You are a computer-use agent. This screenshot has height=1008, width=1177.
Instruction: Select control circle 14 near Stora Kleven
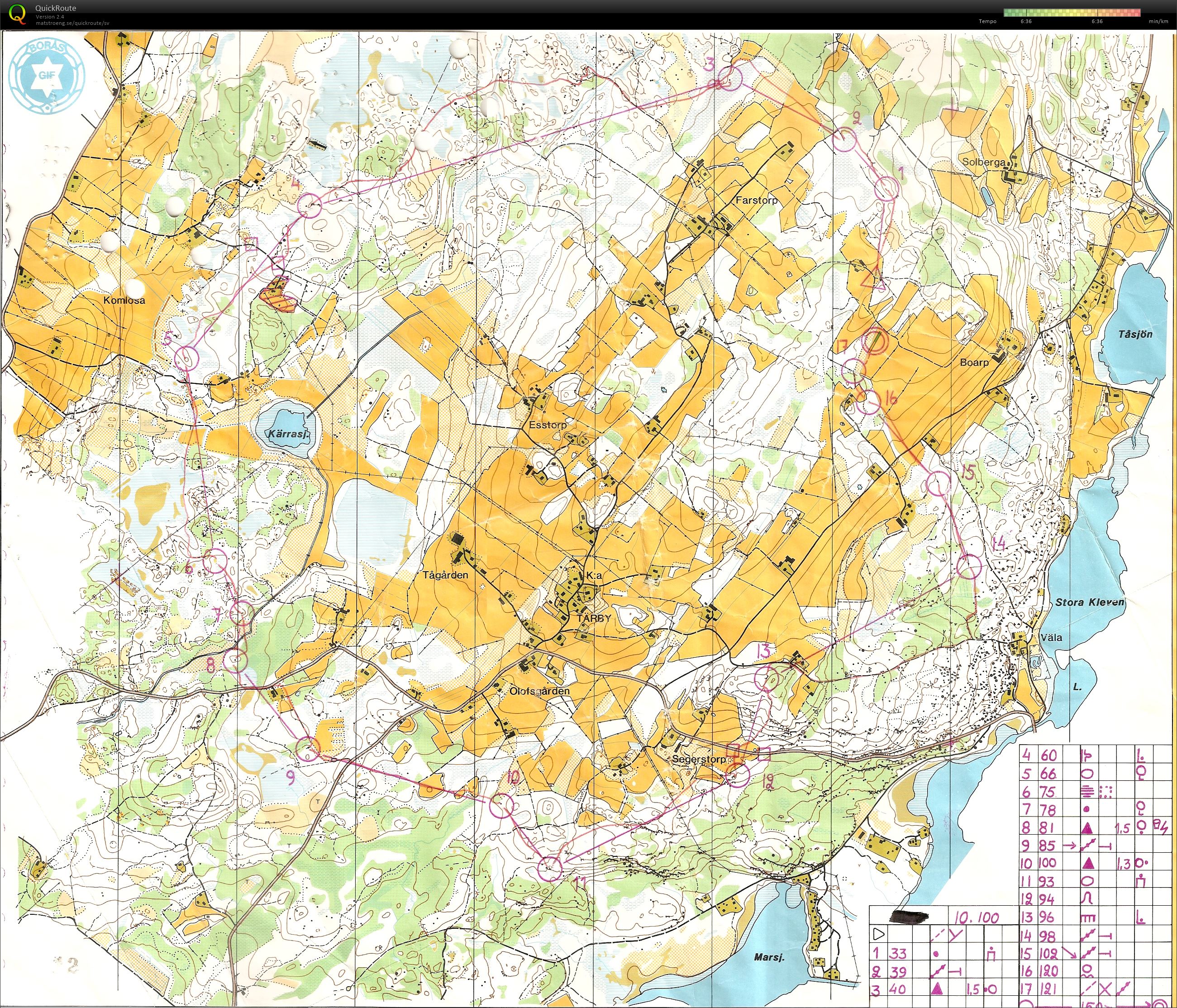pyautogui.click(x=970, y=567)
